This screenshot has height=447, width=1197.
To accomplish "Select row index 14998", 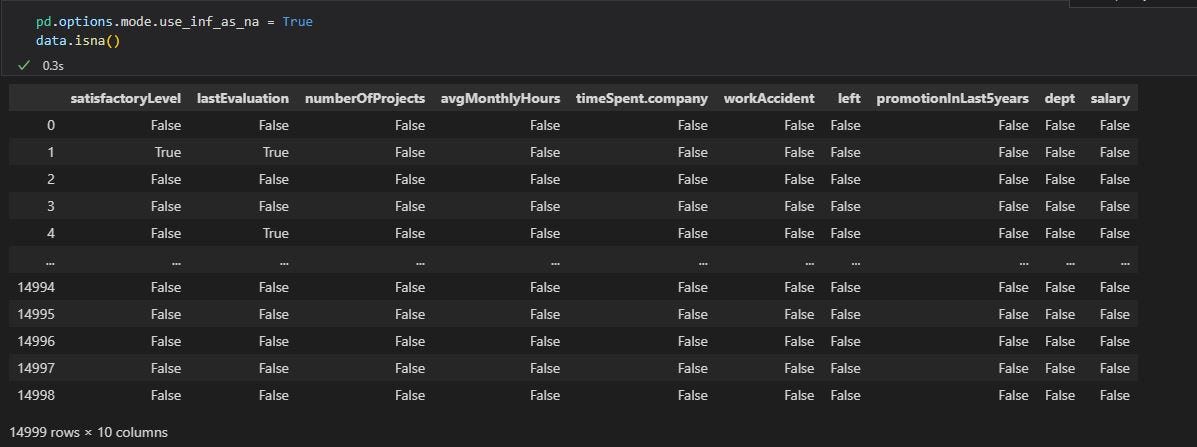I will click(37, 395).
